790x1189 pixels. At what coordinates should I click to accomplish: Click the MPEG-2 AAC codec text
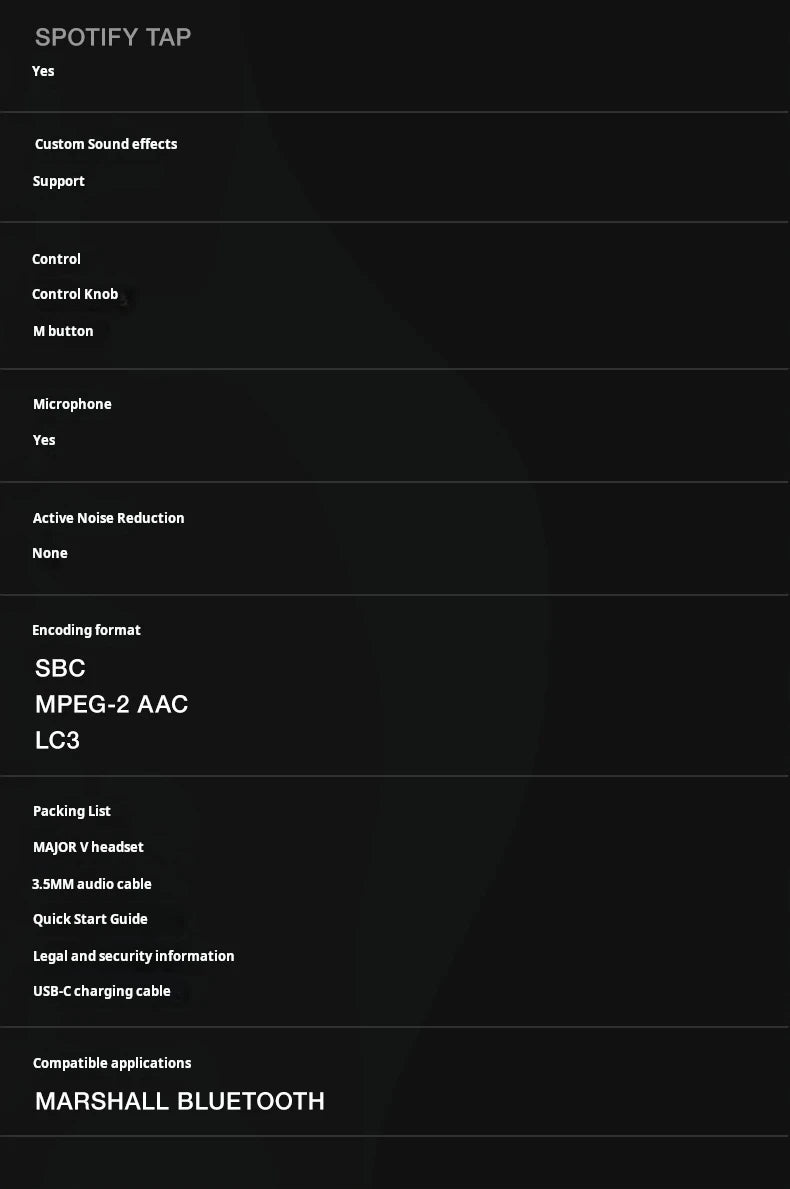[x=111, y=704]
